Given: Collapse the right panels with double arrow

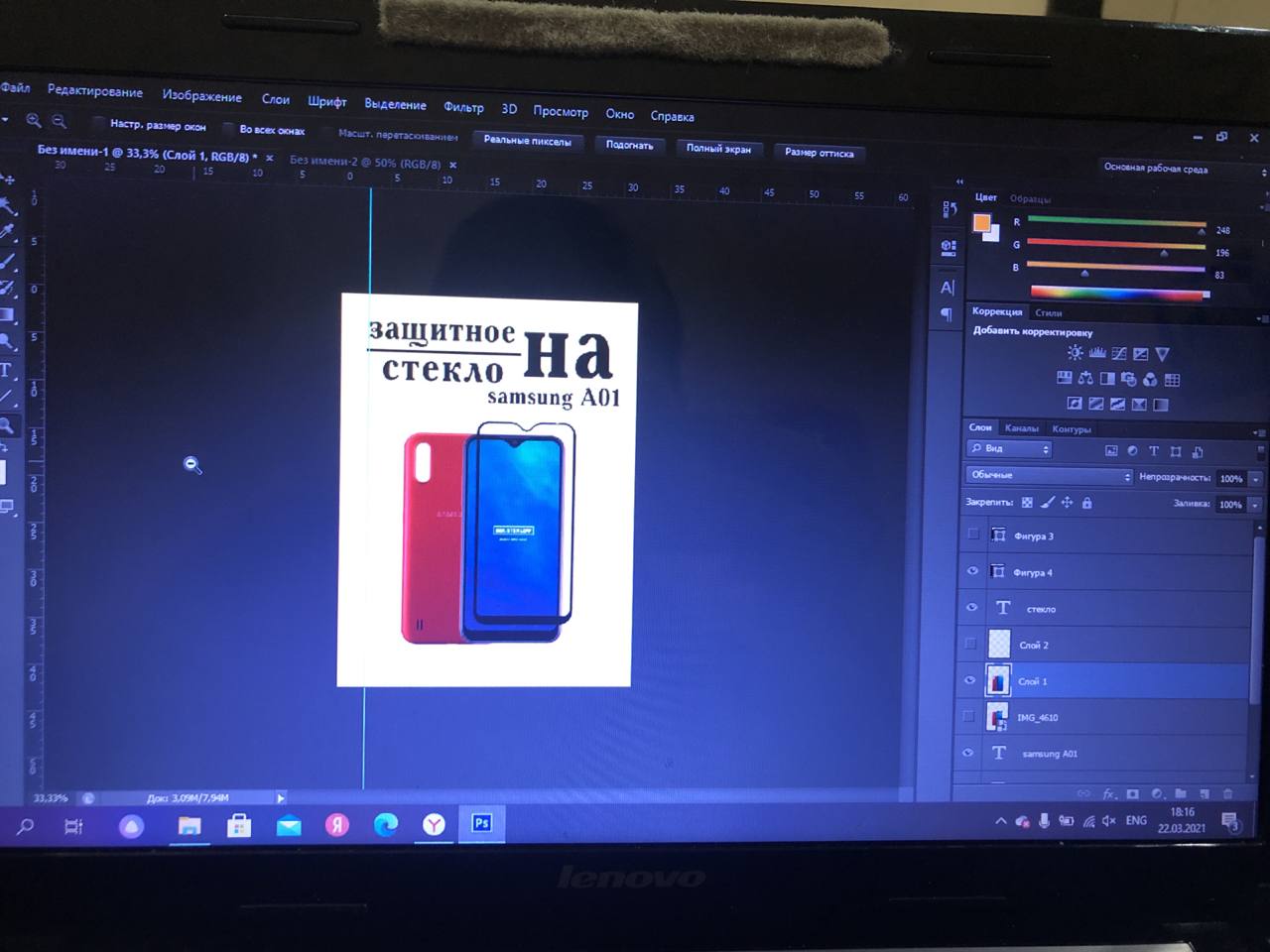Looking at the screenshot, I should coord(958,181).
